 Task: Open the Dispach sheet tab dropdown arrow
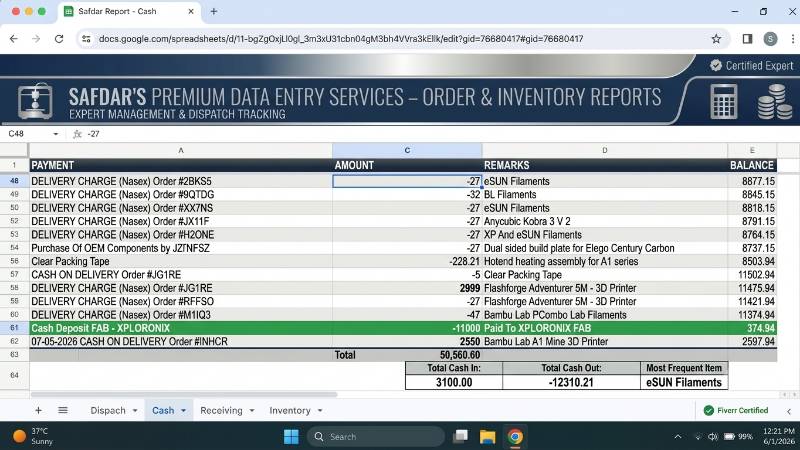pyautogui.click(x=135, y=411)
